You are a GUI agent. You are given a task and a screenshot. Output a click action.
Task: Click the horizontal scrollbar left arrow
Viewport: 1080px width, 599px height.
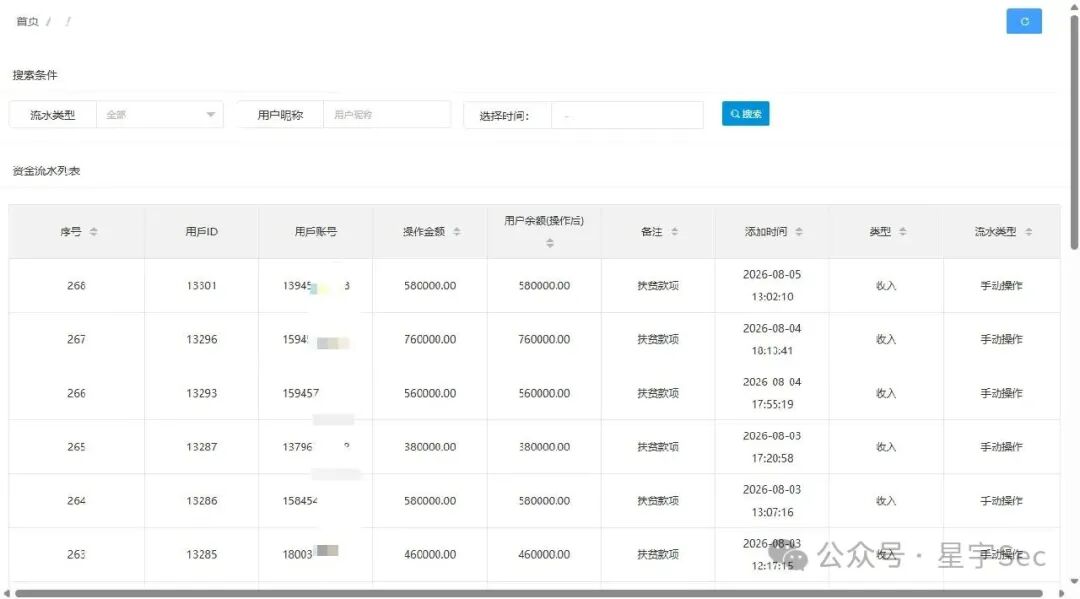click(x=7, y=593)
